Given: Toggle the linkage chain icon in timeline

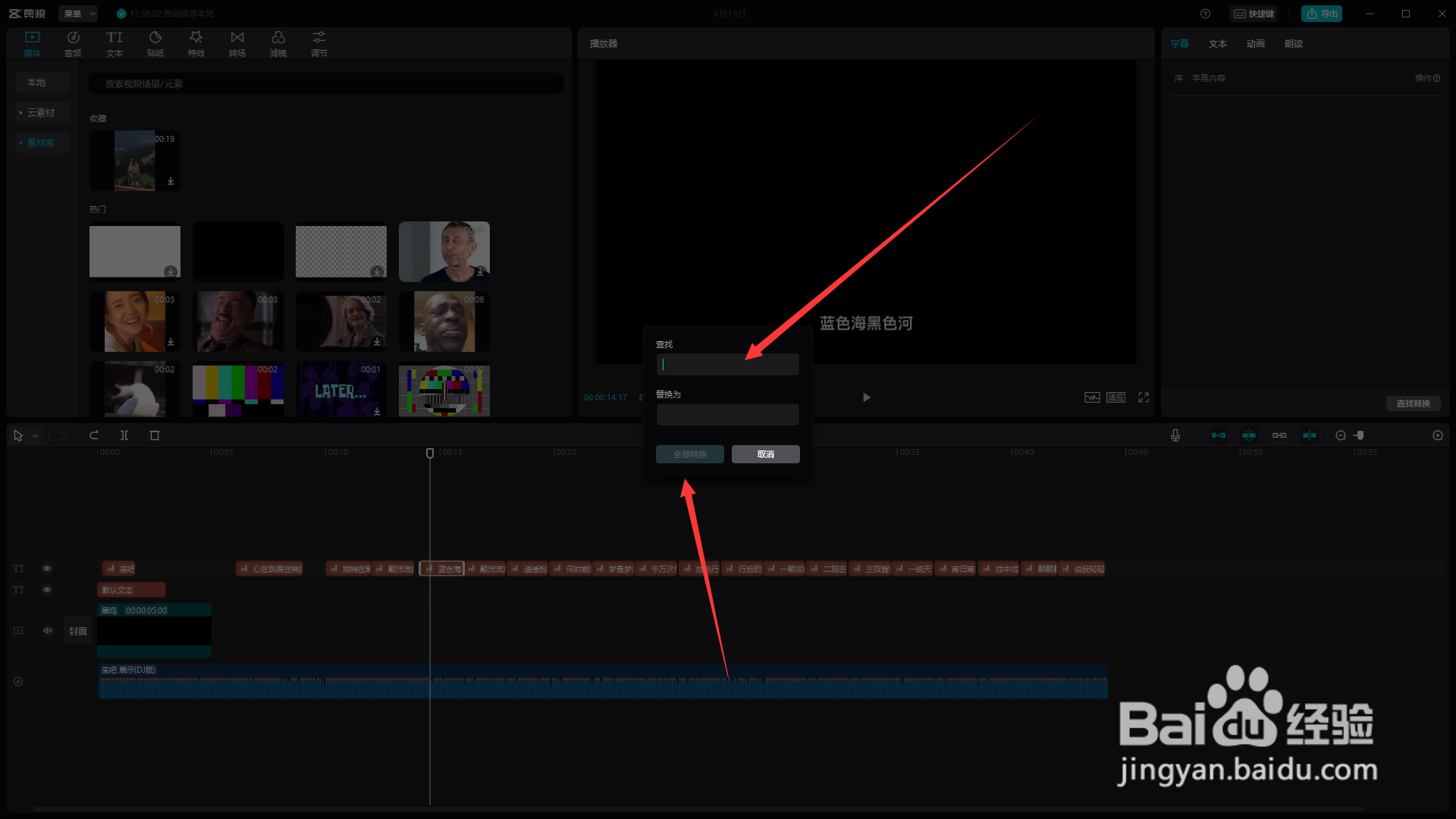Looking at the screenshot, I should (1279, 435).
